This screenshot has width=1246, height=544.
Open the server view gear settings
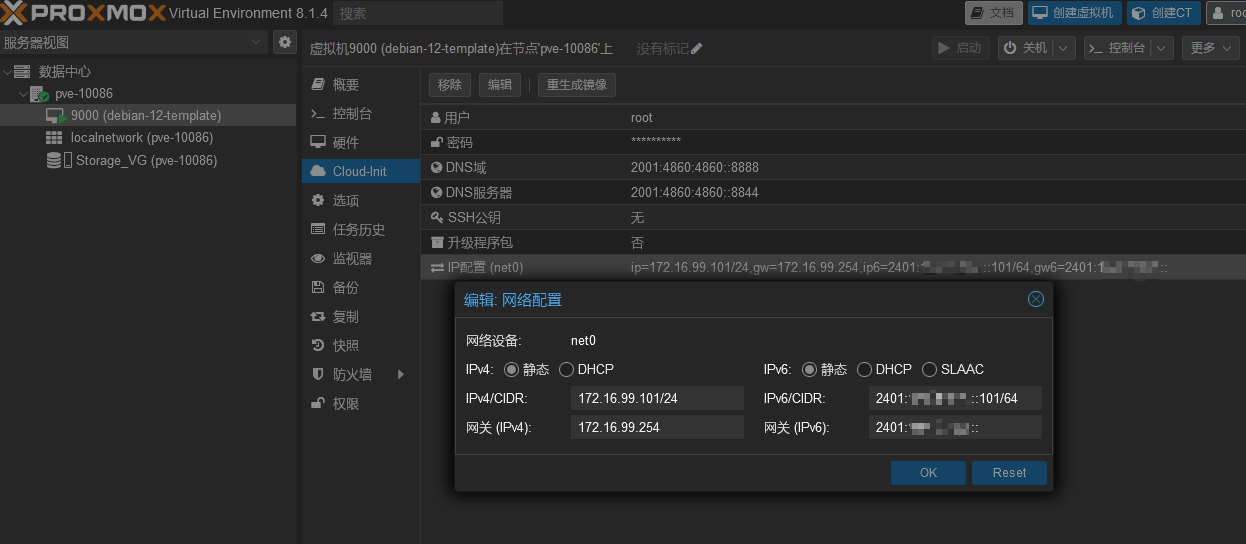pyautogui.click(x=285, y=42)
